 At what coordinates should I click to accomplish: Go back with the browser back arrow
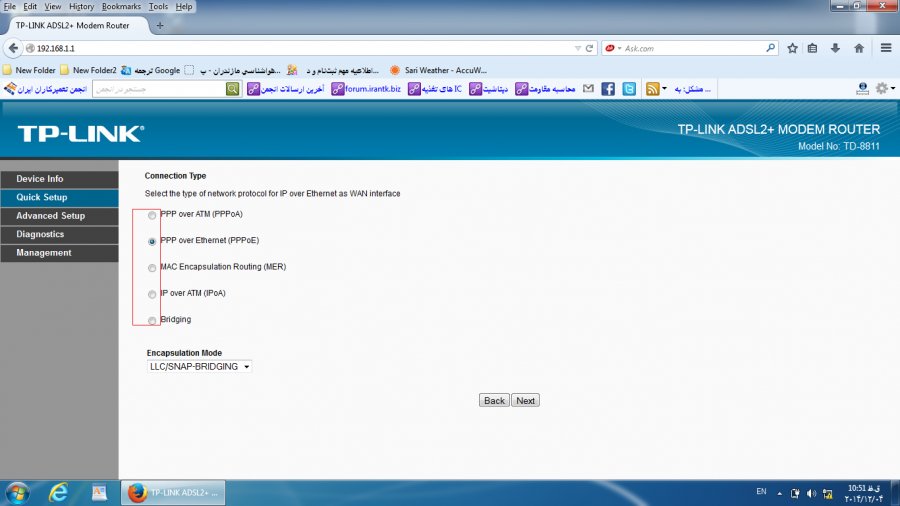tap(13, 48)
